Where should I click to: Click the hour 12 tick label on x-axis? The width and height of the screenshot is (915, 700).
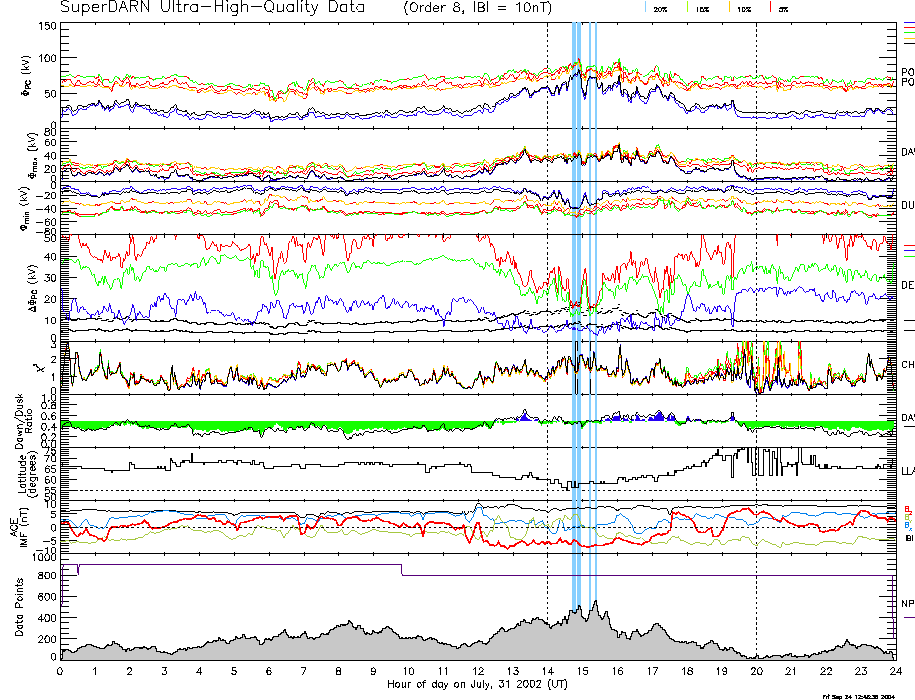(x=478, y=673)
